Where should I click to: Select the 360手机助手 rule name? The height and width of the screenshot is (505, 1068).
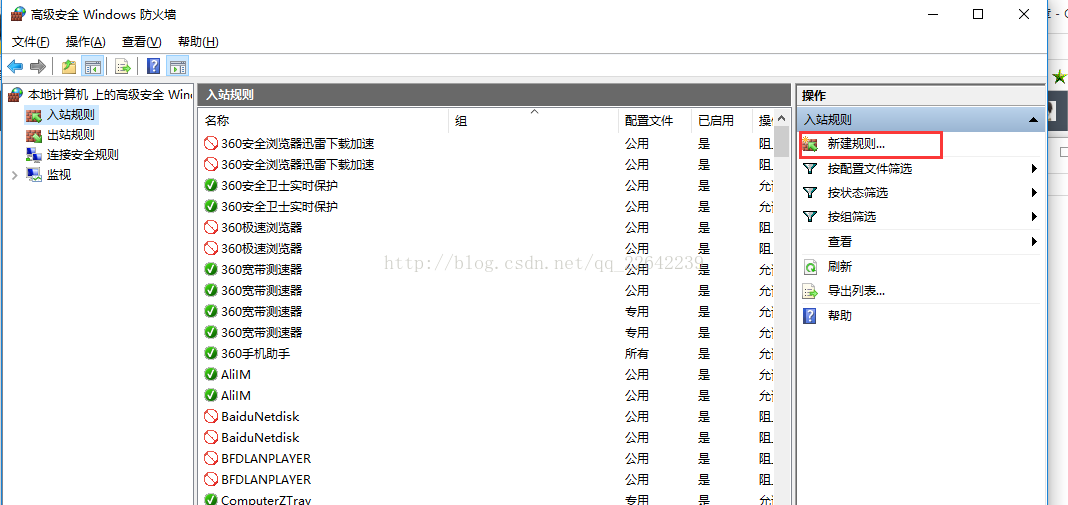(x=256, y=353)
